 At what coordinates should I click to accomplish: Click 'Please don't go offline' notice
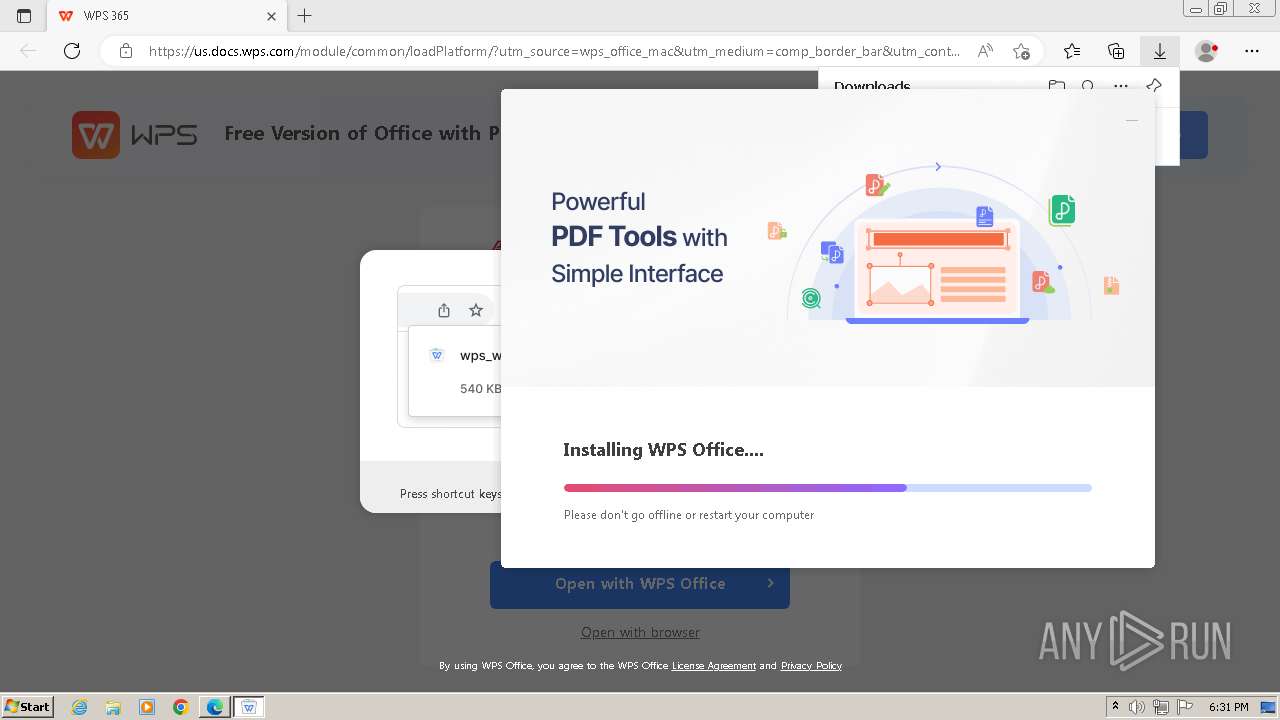coord(689,515)
